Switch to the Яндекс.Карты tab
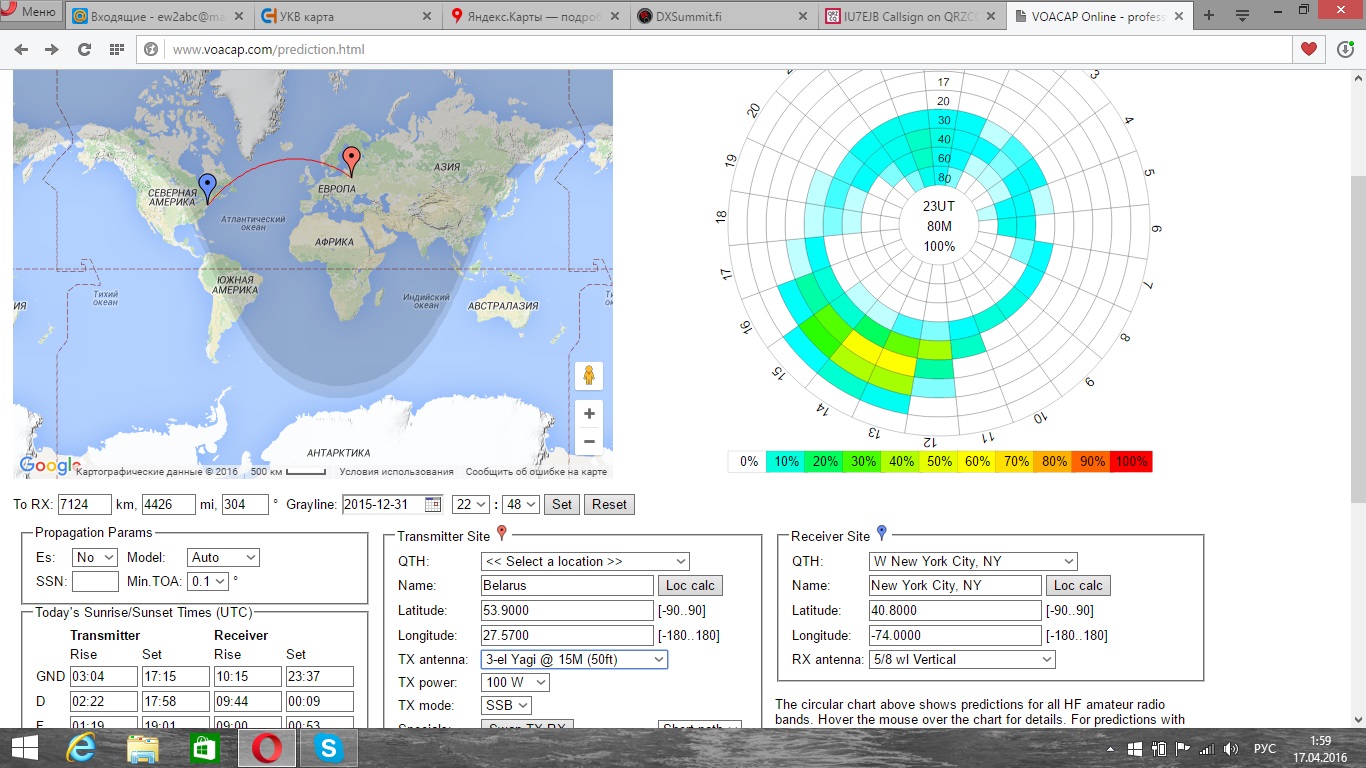Image resolution: width=1366 pixels, height=768 pixels. (536, 16)
